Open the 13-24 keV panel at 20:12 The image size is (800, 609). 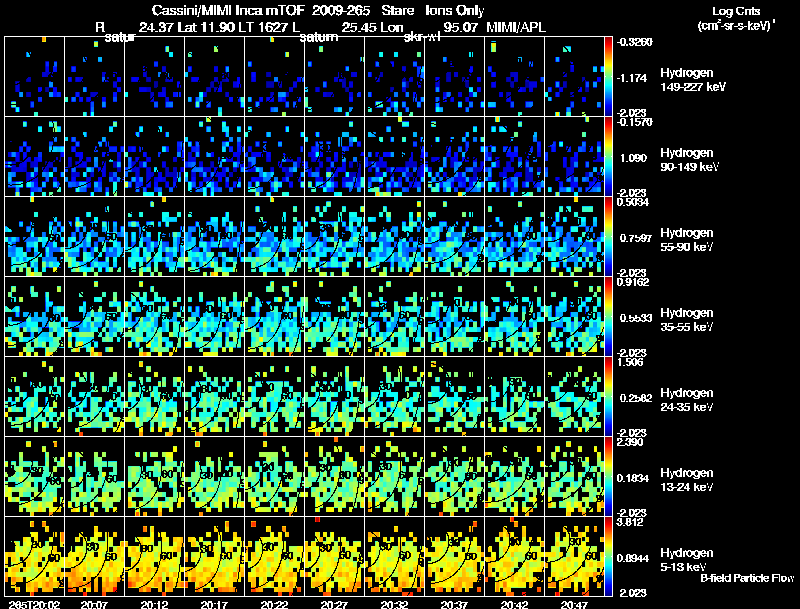pos(155,477)
